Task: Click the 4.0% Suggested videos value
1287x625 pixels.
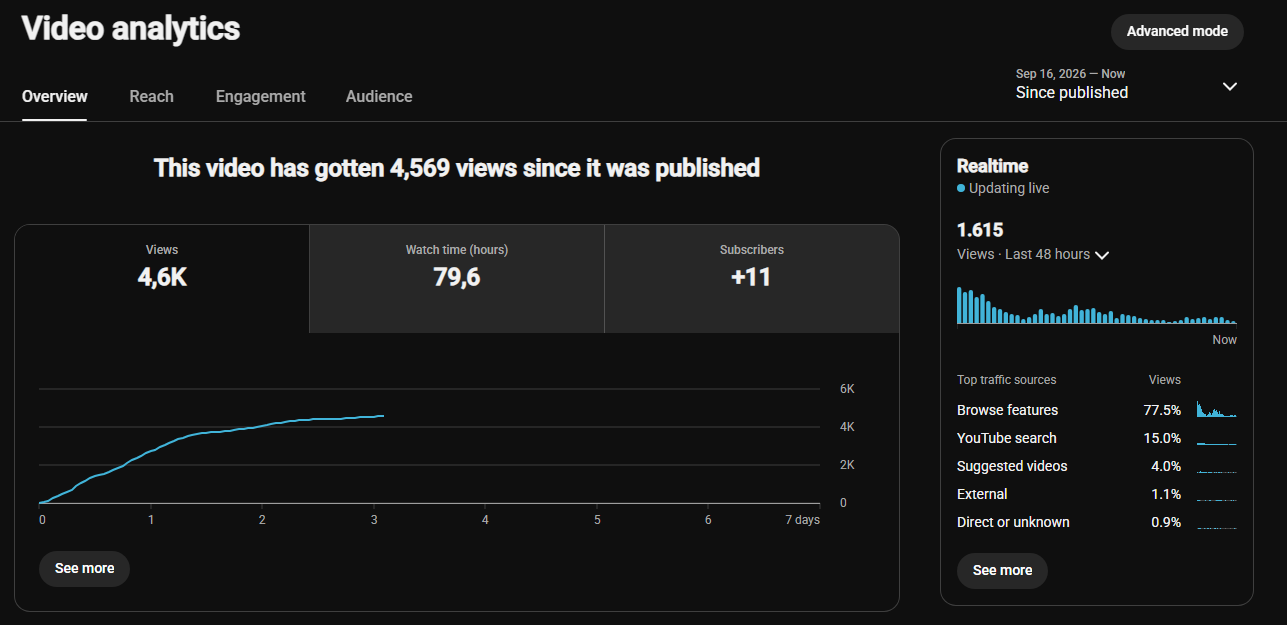Action: (x=1166, y=466)
